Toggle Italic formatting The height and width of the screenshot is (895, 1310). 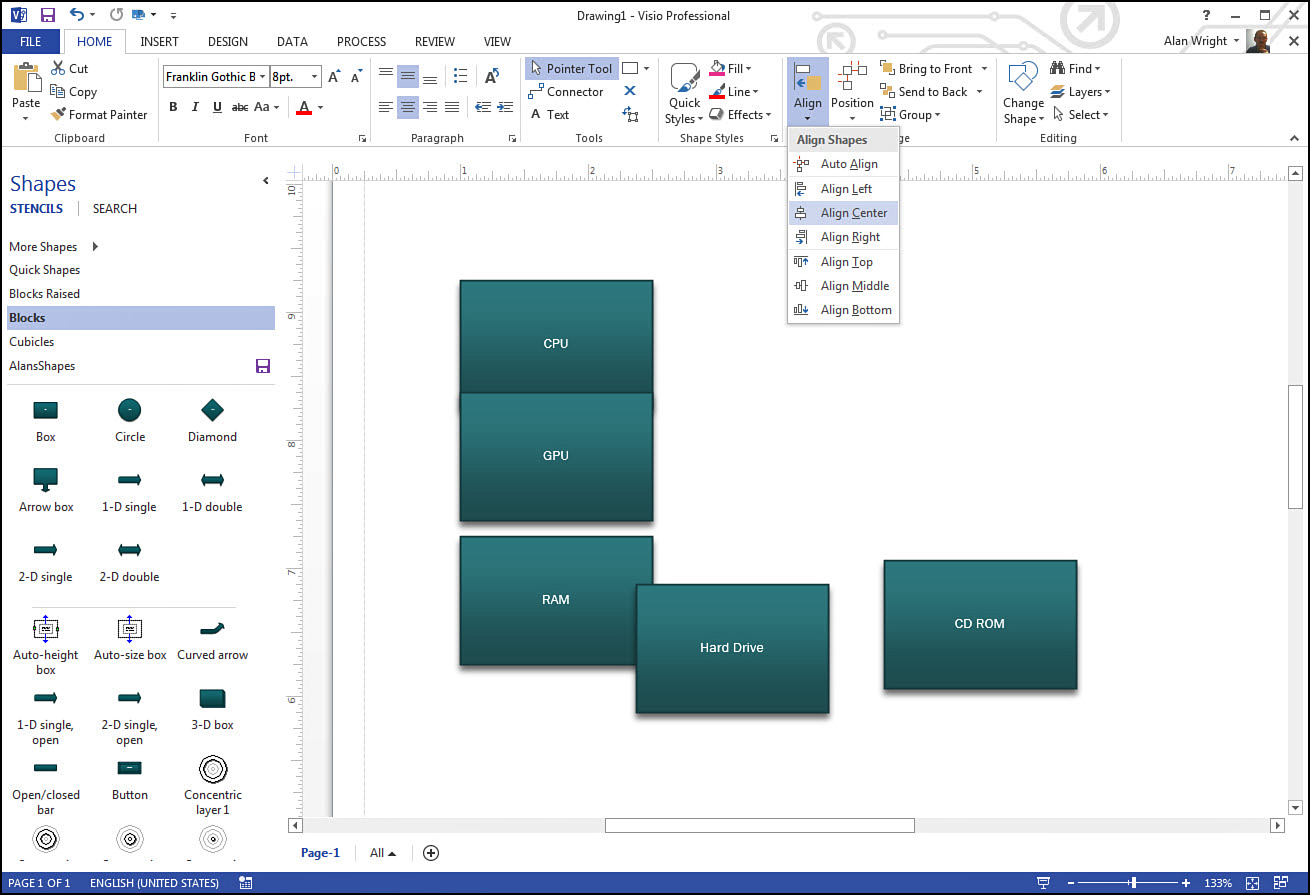click(x=195, y=107)
